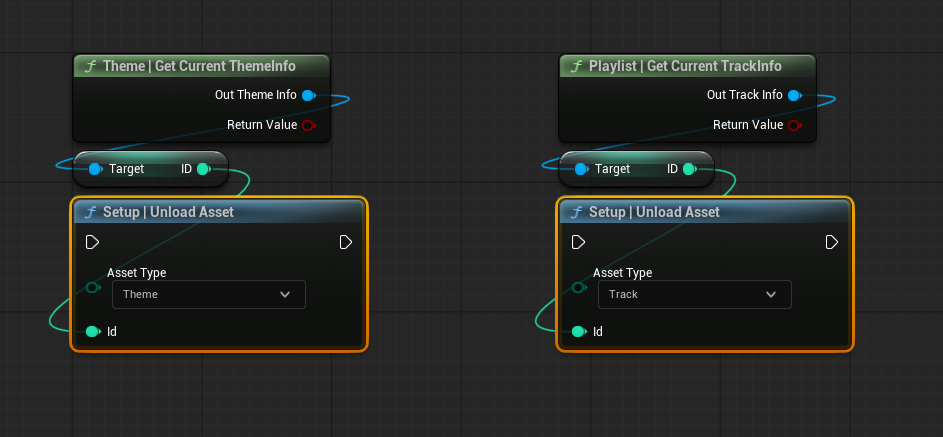Image resolution: width=943 pixels, height=437 pixels.
Task: Select the Setup | Unload Asset node with Theme type by its title
Action: (x=168, y=212)
